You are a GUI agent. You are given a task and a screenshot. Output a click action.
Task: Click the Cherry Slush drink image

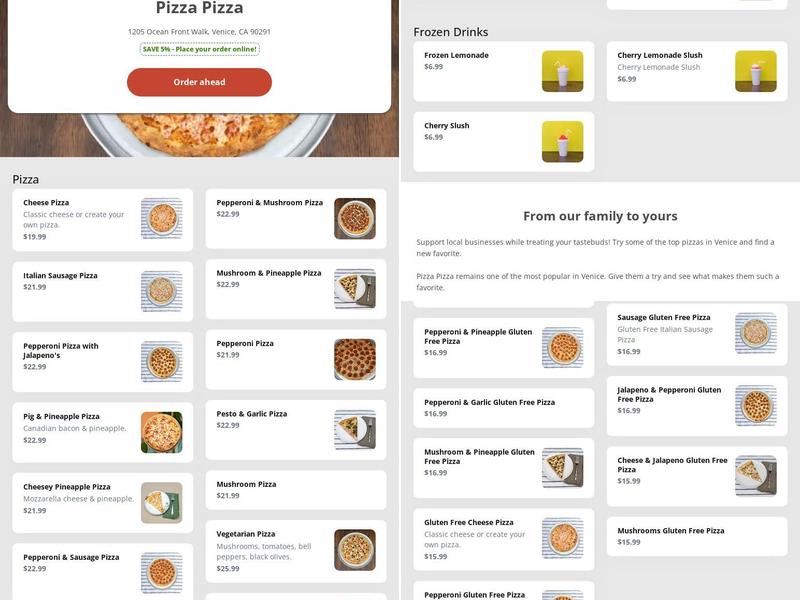pos(562,139)
